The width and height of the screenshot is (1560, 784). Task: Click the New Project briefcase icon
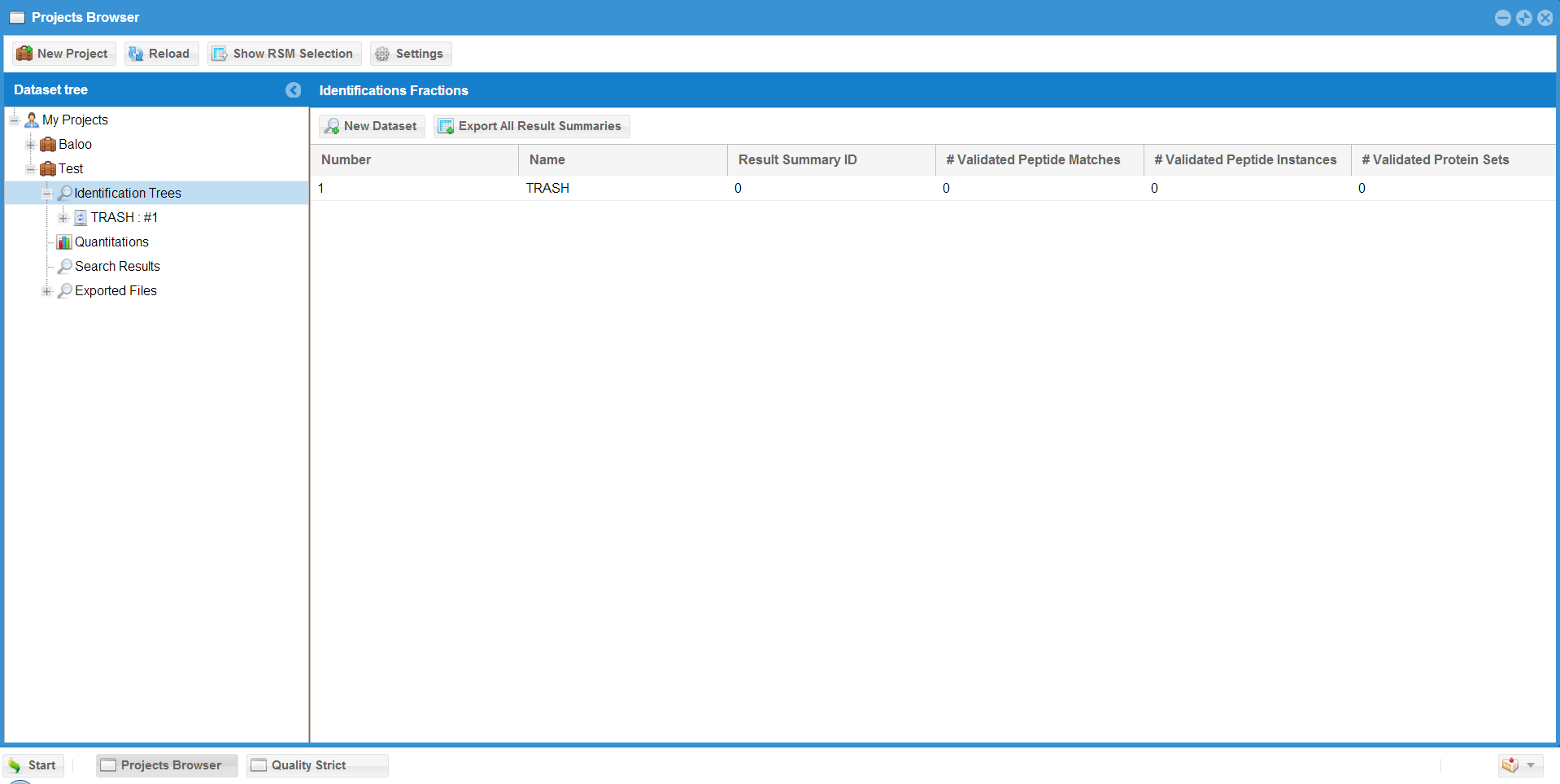click(24, 54)
